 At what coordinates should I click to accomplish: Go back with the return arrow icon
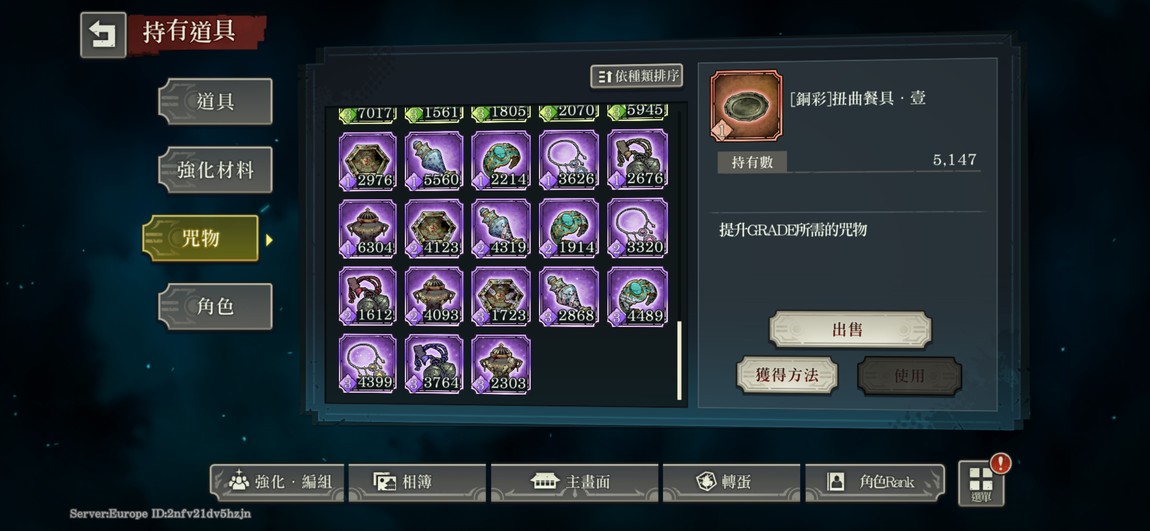103,34
